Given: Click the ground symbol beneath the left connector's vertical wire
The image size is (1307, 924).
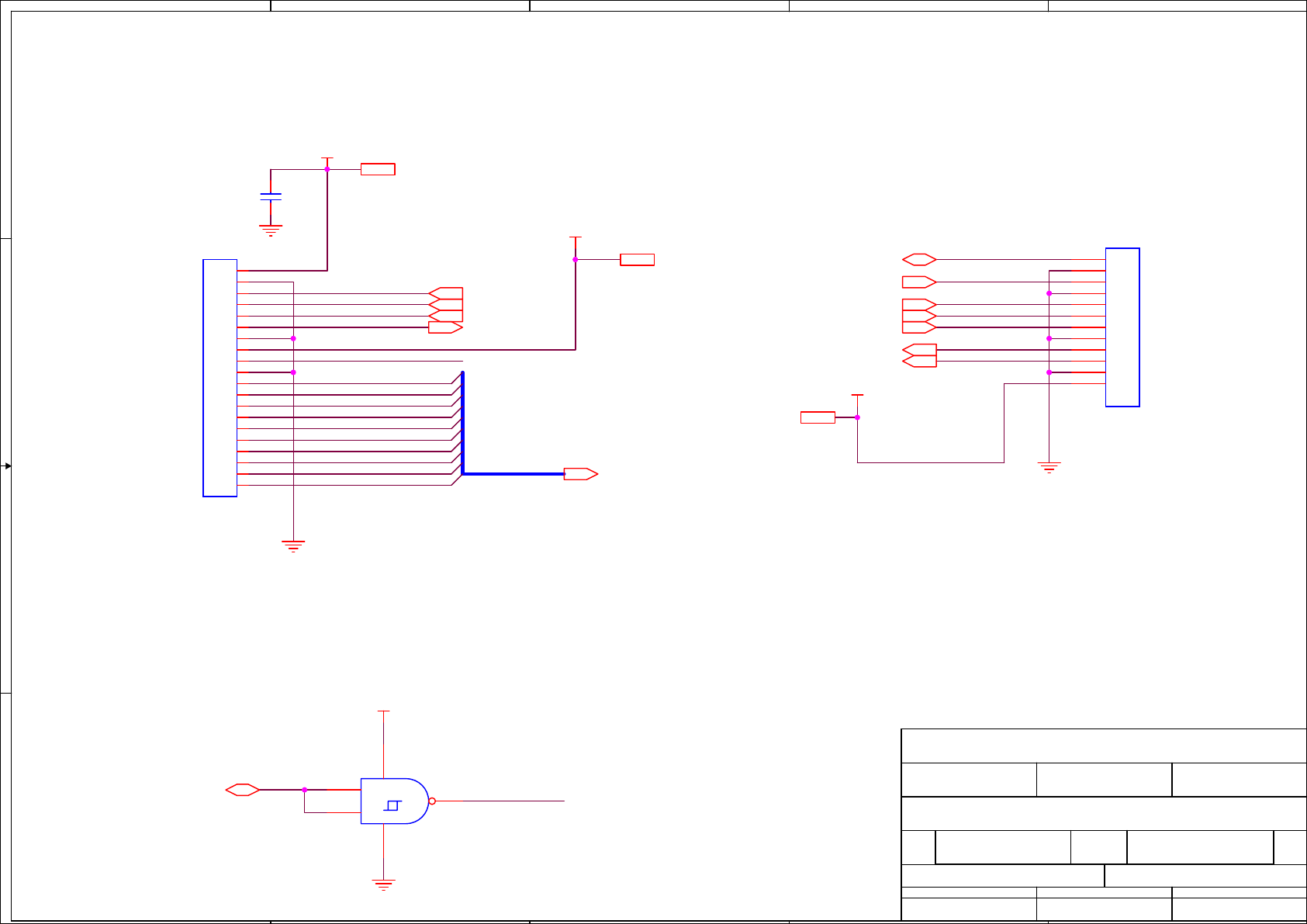Looking at the screenshot, I should click(293, 546).
